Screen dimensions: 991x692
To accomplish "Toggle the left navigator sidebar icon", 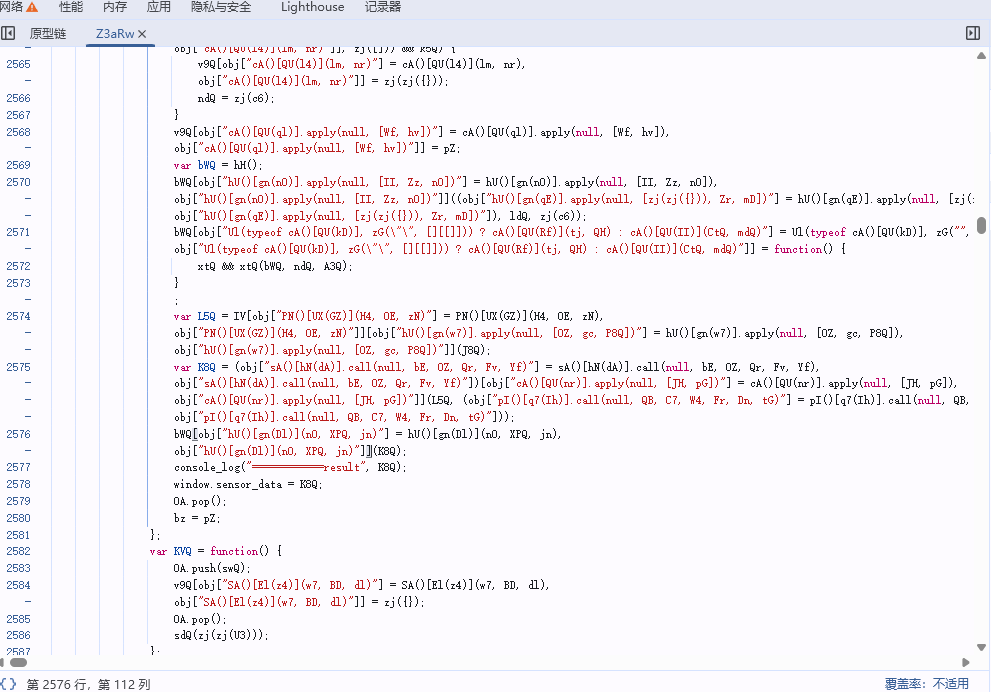I will (x=8, y=33).
